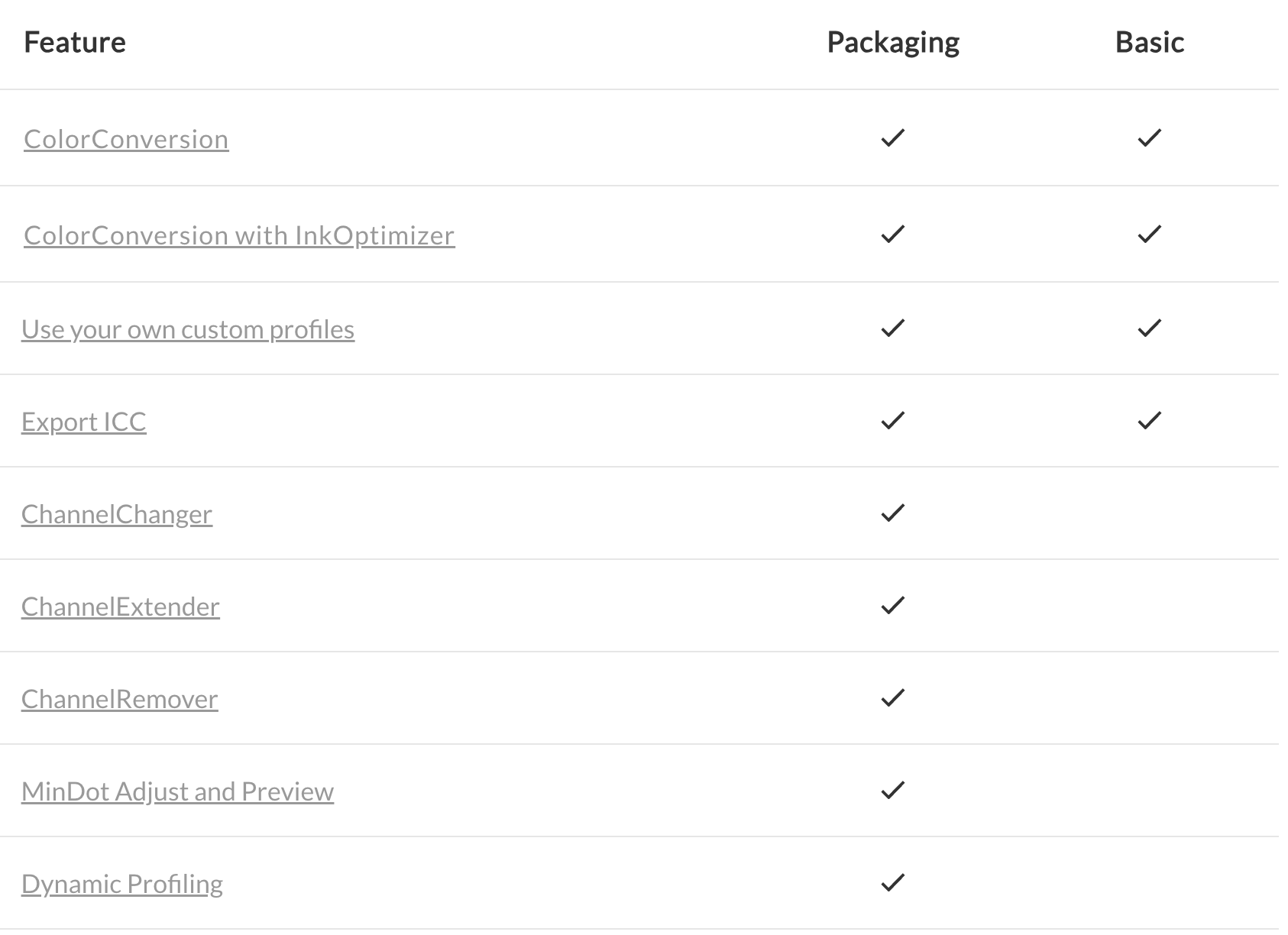Click Basic checkmark for ColorConversion row
This screenshot has width=1288, height=935.
click(x=1150, y=137)
